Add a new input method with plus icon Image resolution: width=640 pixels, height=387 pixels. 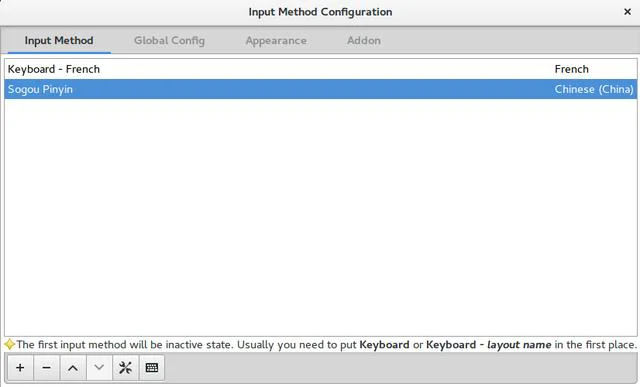pyautogui.click(x=20, y=368)
